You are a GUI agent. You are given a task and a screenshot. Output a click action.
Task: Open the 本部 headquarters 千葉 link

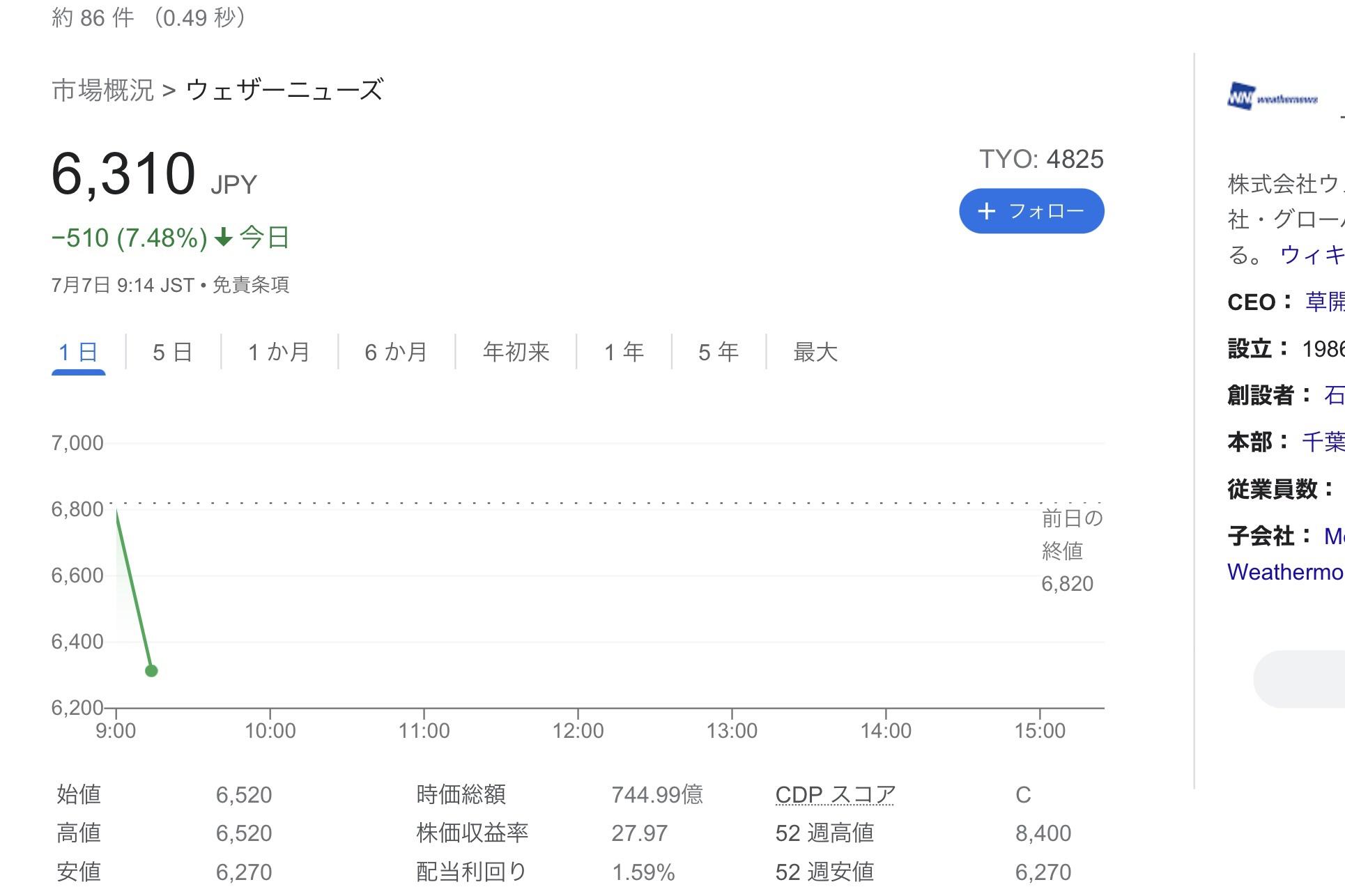click(1323, 442)
